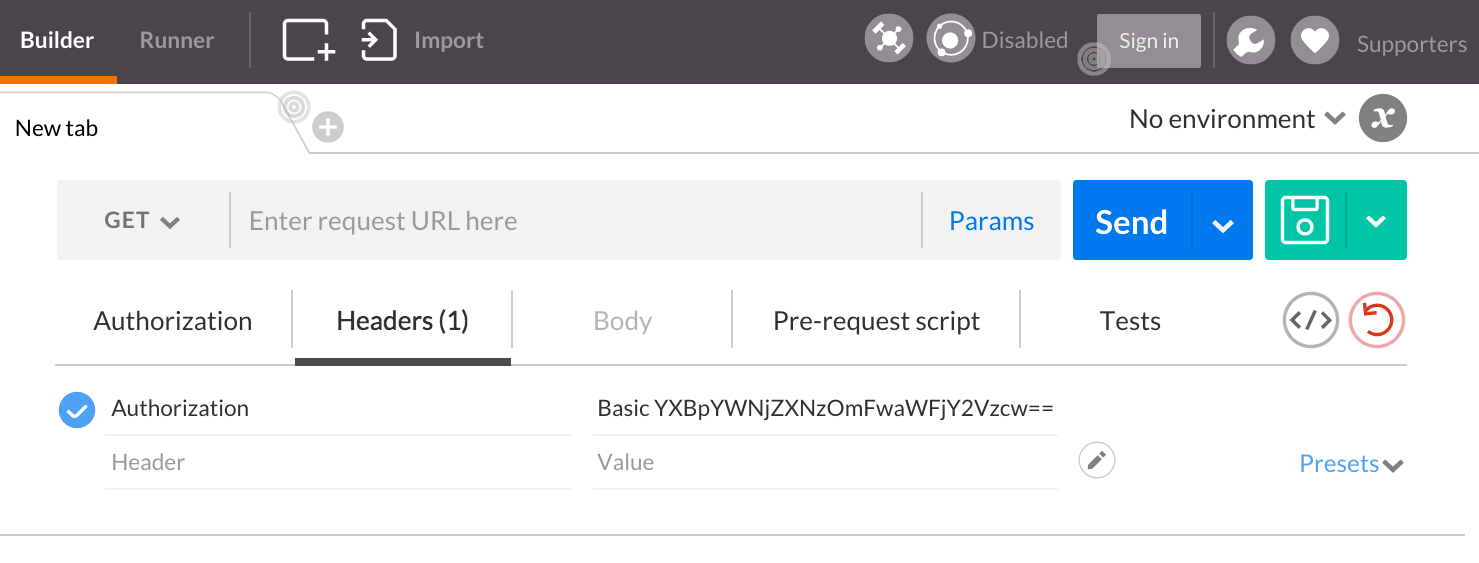1479x563 pixels.
Task: Open a new window with the plus-window icon
Action: click(x=309, y=41)
